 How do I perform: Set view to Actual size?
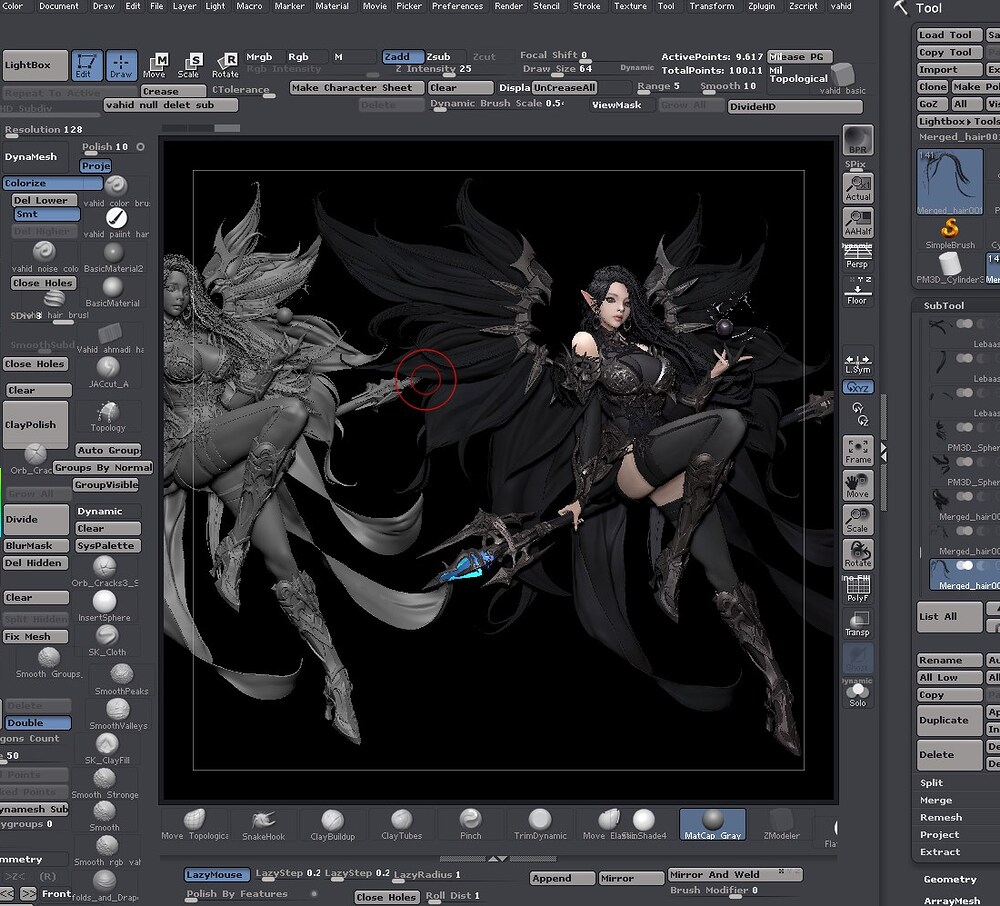point(858,188)
